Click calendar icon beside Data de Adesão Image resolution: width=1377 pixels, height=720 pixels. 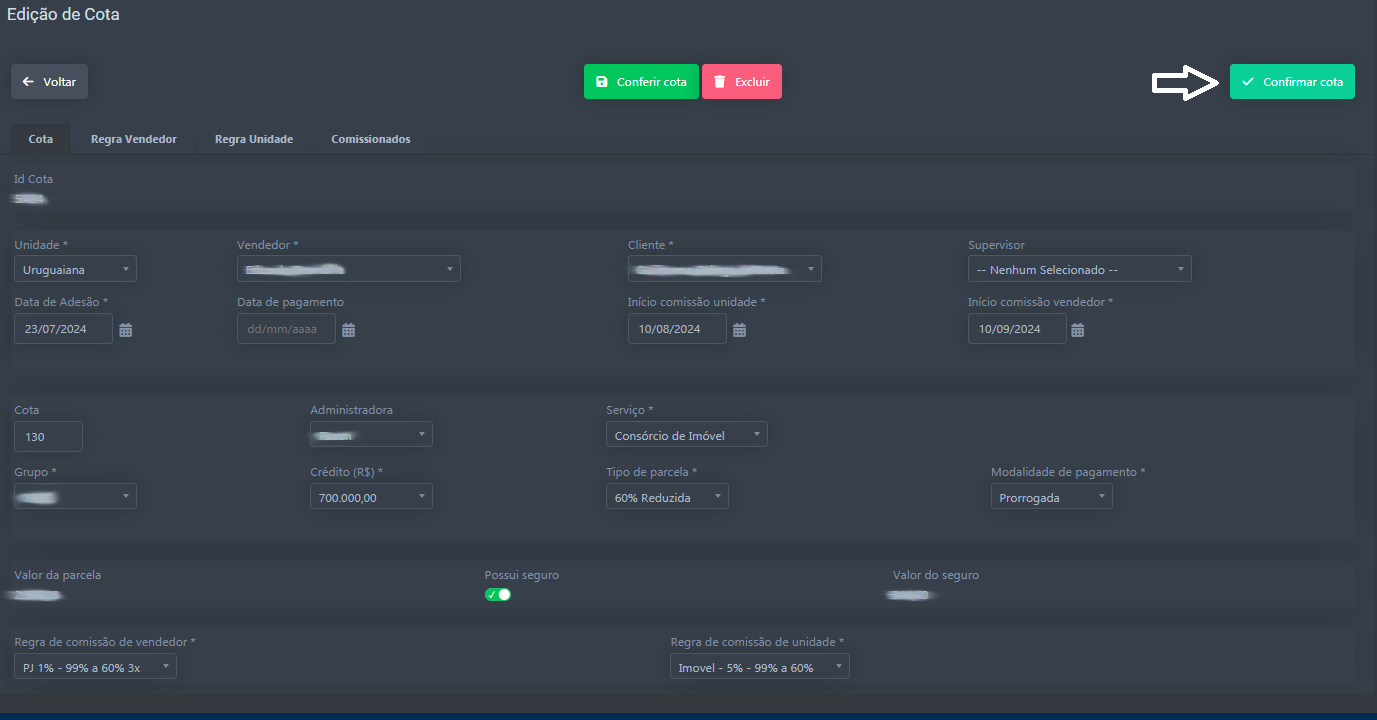126,330
